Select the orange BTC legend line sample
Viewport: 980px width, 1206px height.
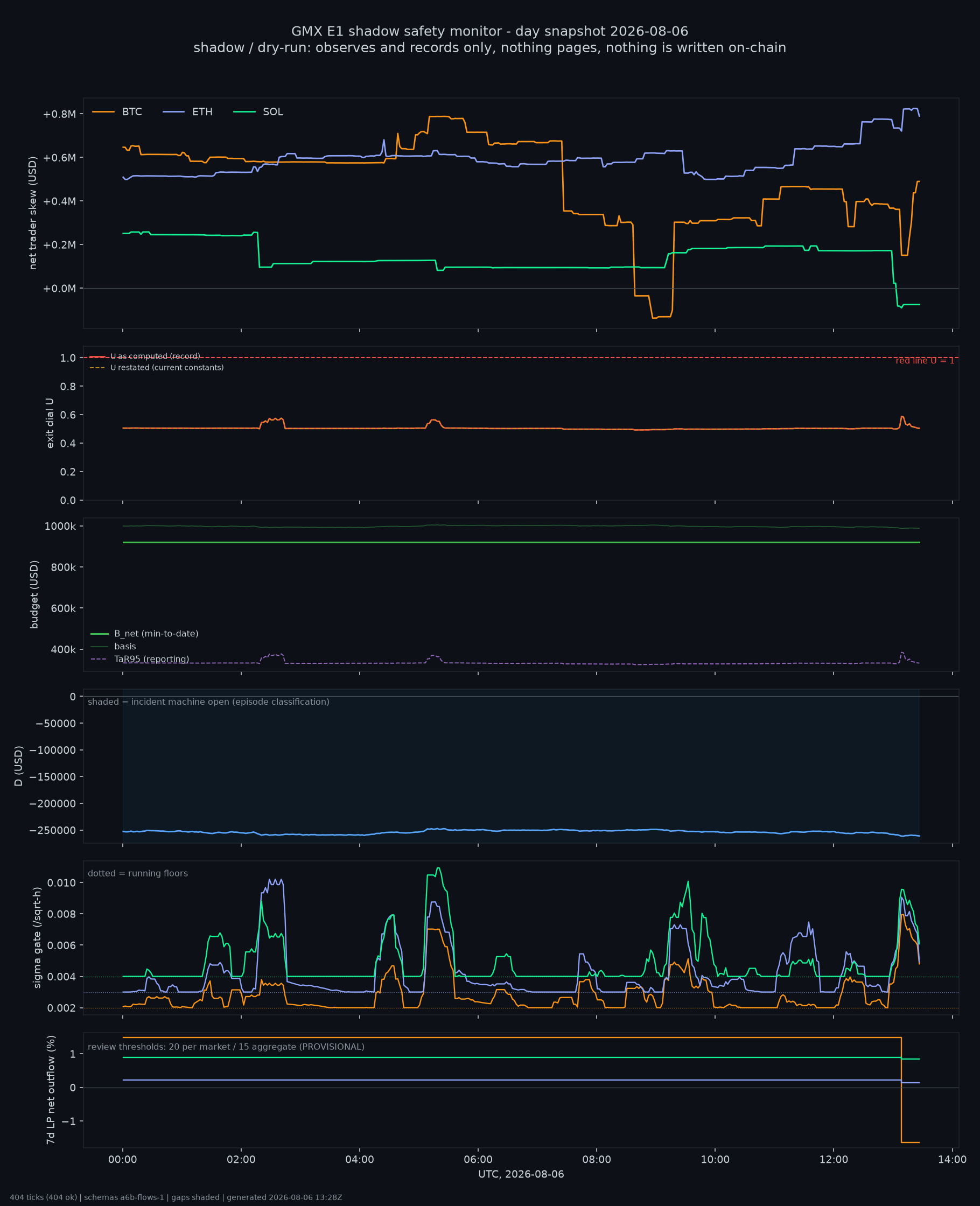tap(103, 112)
